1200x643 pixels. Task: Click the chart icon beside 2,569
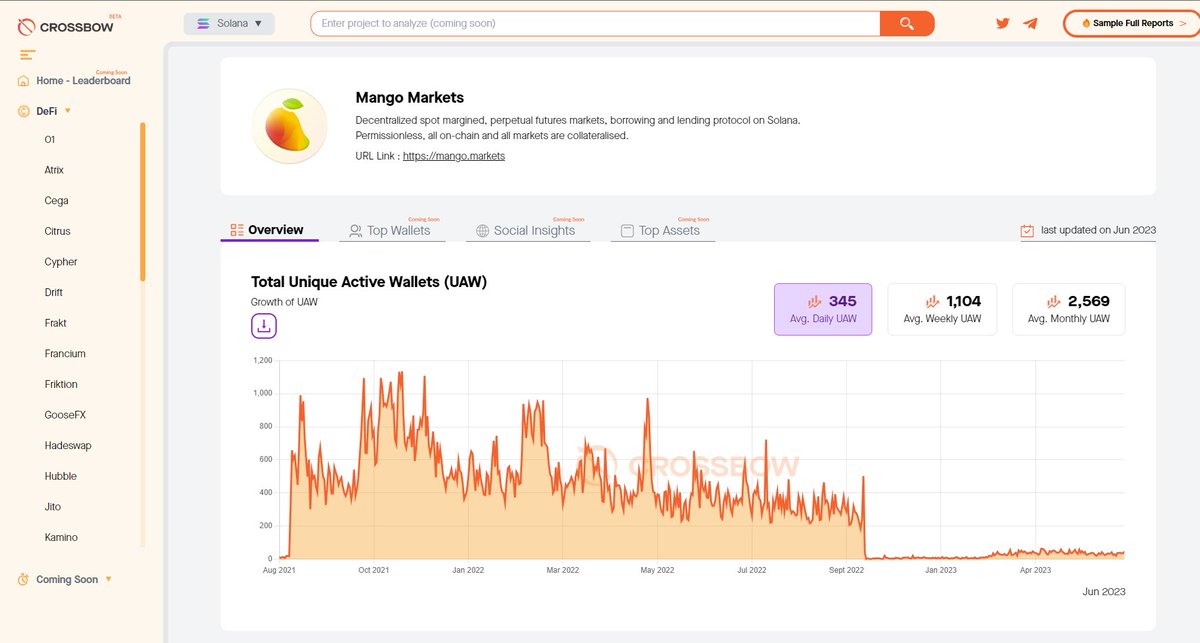pyautogui.click(x=1053, y=301)
